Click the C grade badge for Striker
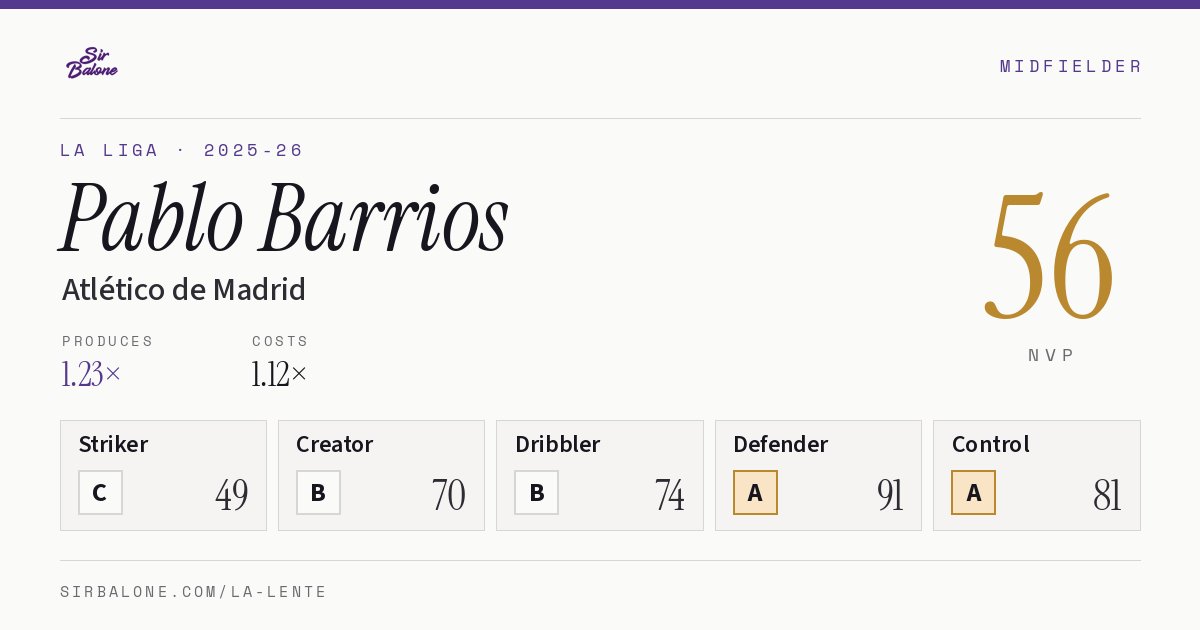 click(100, 492)
